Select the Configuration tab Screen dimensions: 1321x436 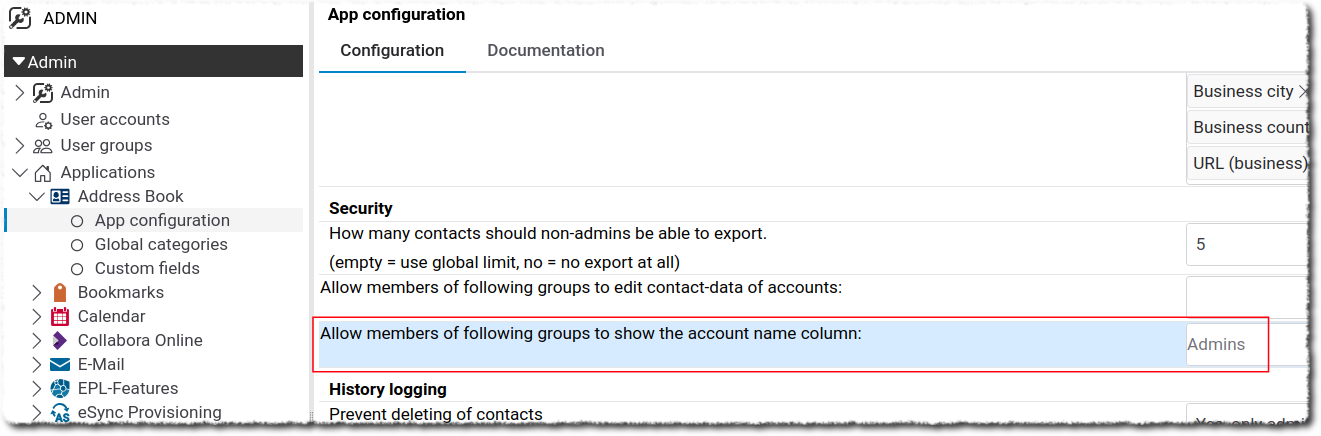pos(392,50)
